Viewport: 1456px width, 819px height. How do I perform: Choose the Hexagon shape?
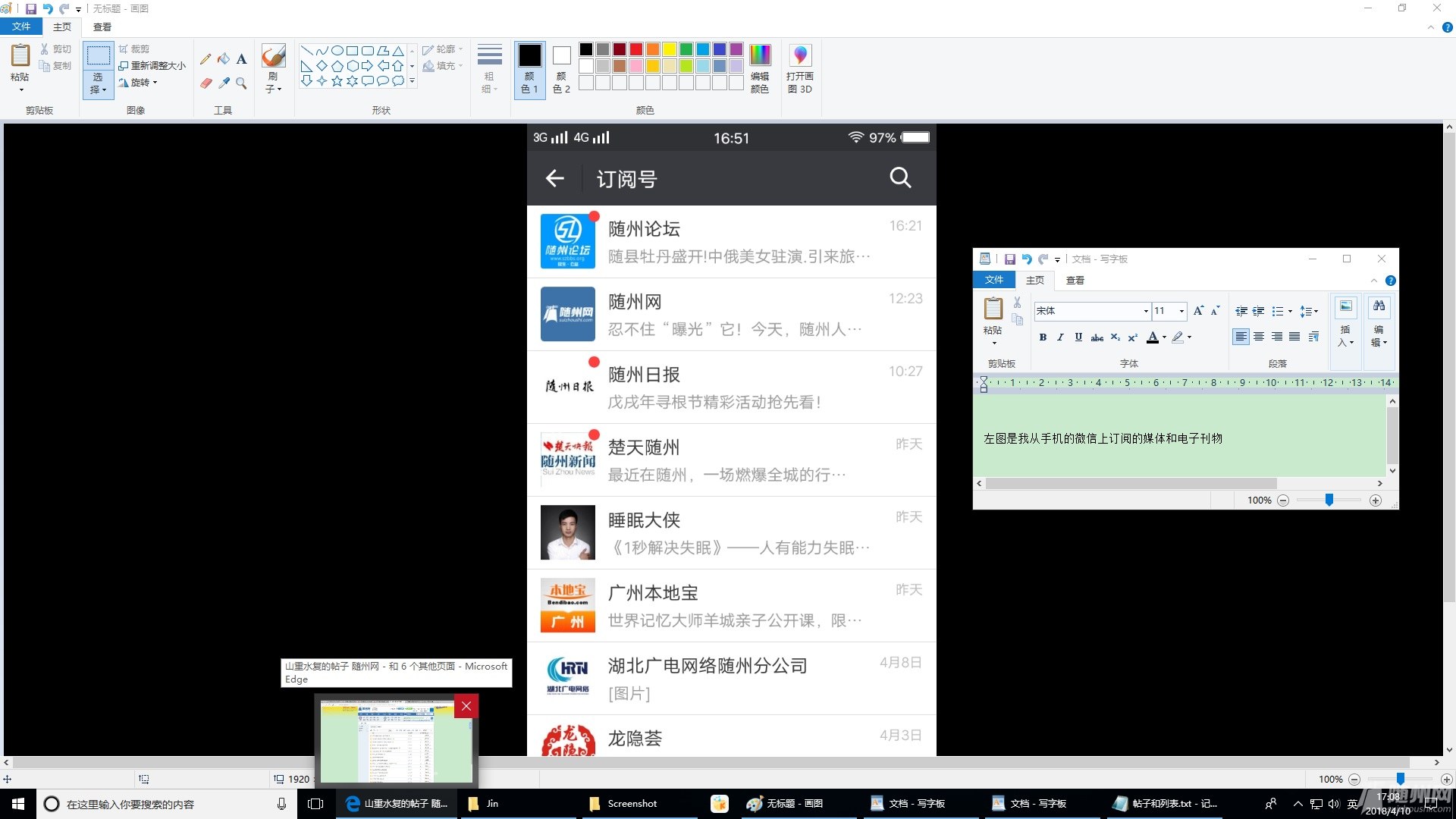pos(352,66)
